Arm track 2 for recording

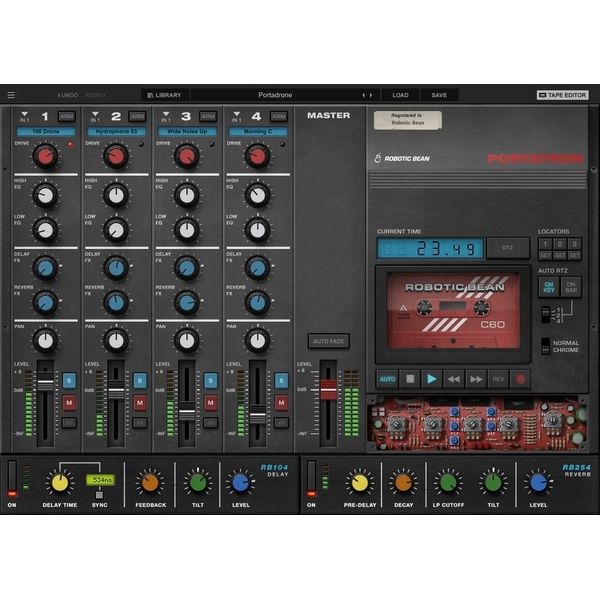(x=137, y=116)
